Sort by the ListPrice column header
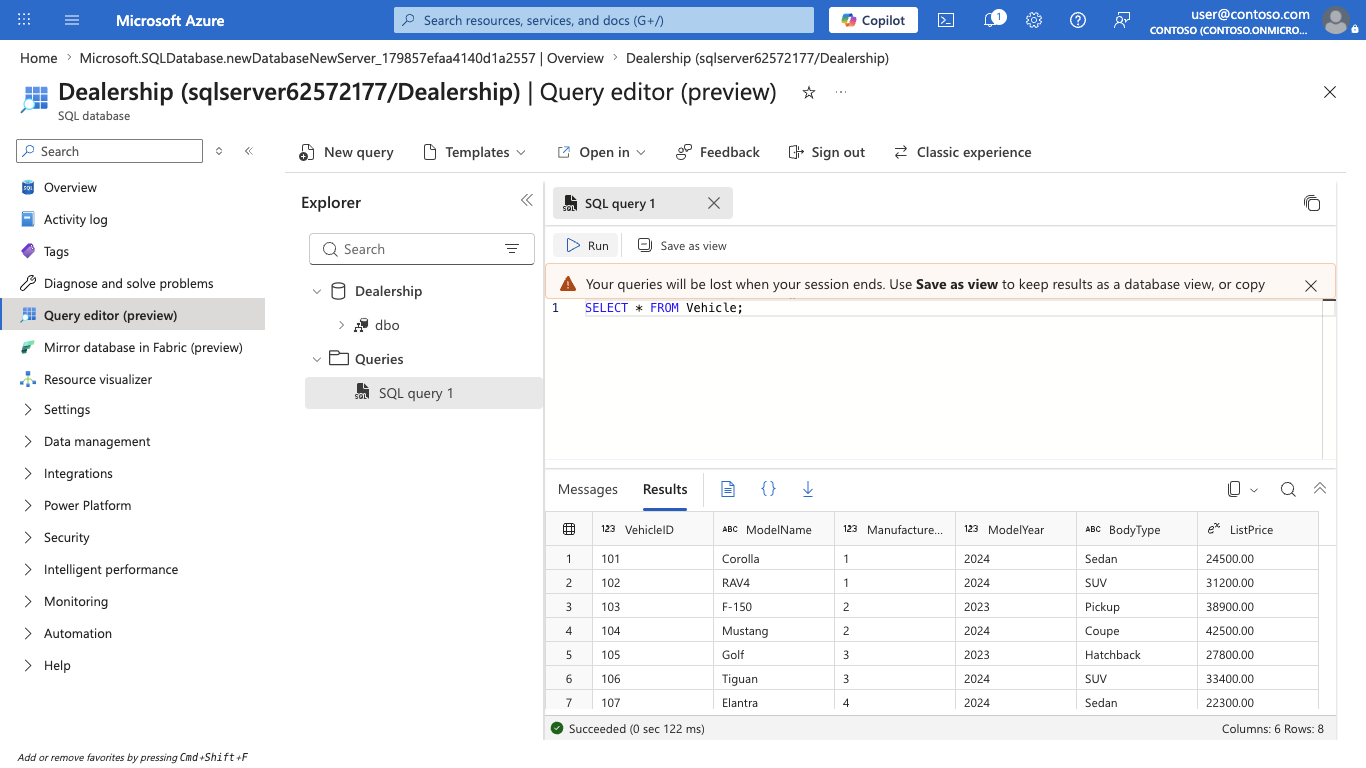Viewport: 1366px width, 768px height. tap(1257, 529)
